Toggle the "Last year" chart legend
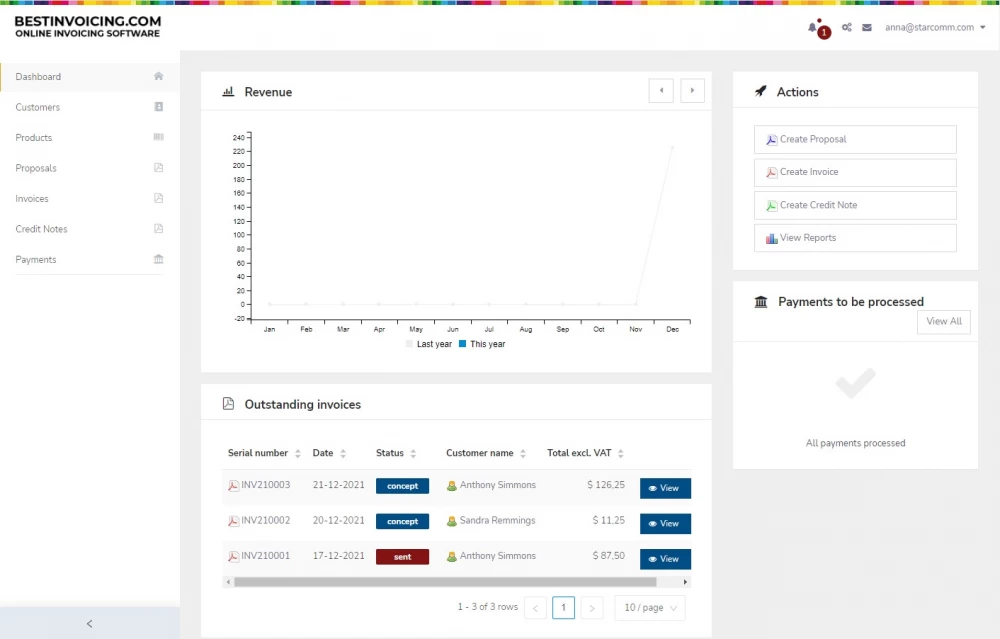 [x=428, y=344]
